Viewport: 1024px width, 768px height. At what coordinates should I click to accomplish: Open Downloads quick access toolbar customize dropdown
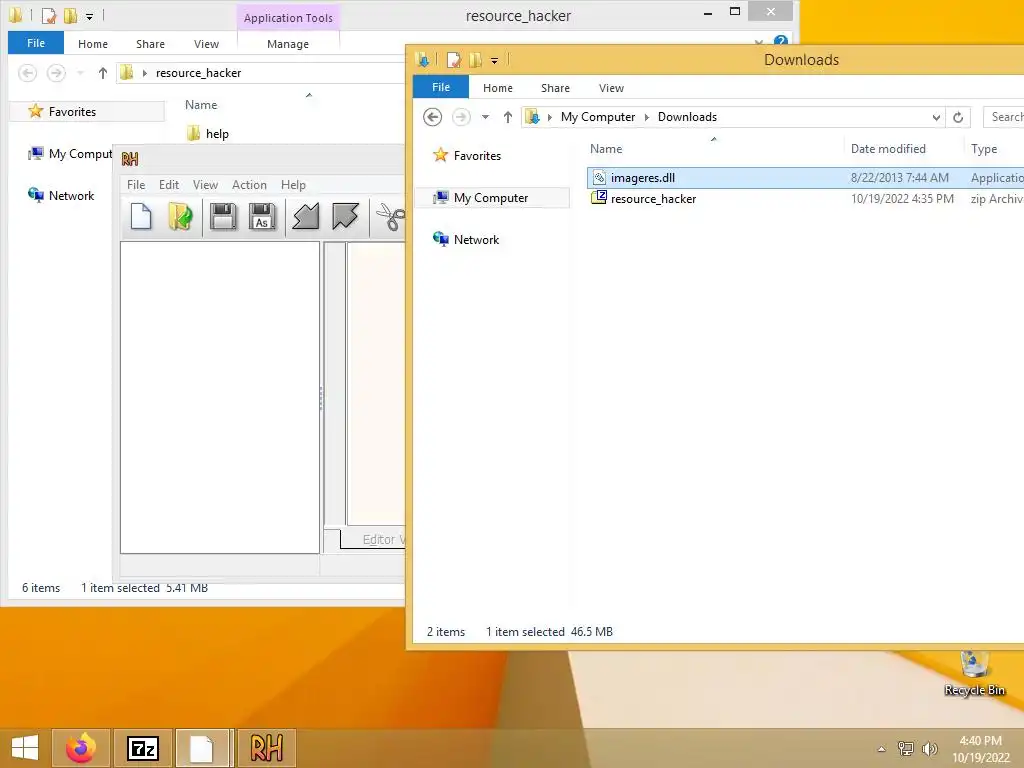point(494,61)
